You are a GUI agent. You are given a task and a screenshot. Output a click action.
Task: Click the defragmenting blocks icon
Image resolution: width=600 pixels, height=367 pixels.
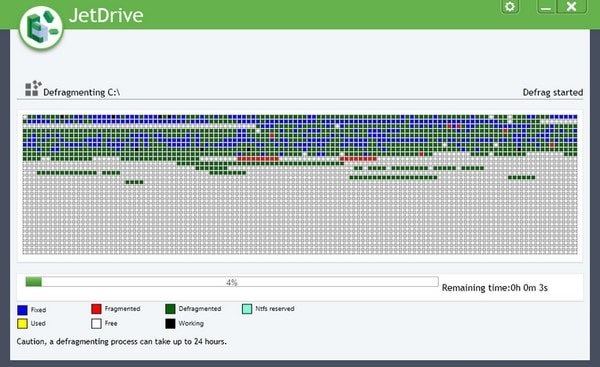click(33, 88)
